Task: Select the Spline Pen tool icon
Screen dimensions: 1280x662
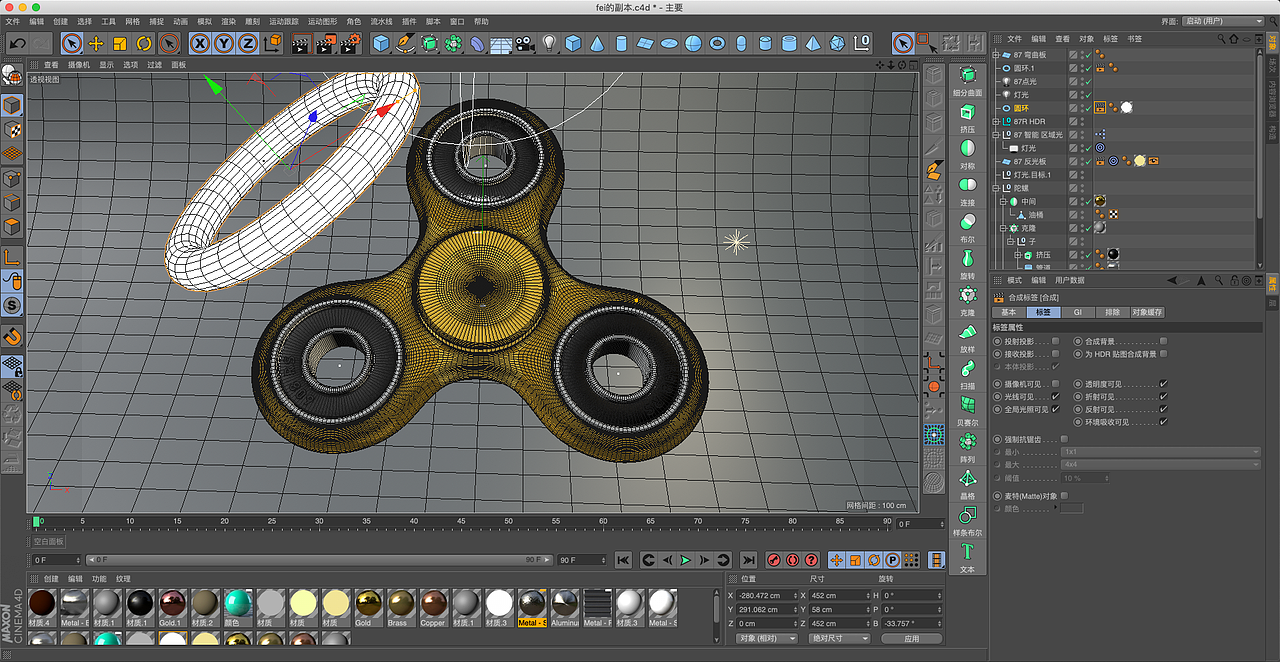Action: [405, 43]
